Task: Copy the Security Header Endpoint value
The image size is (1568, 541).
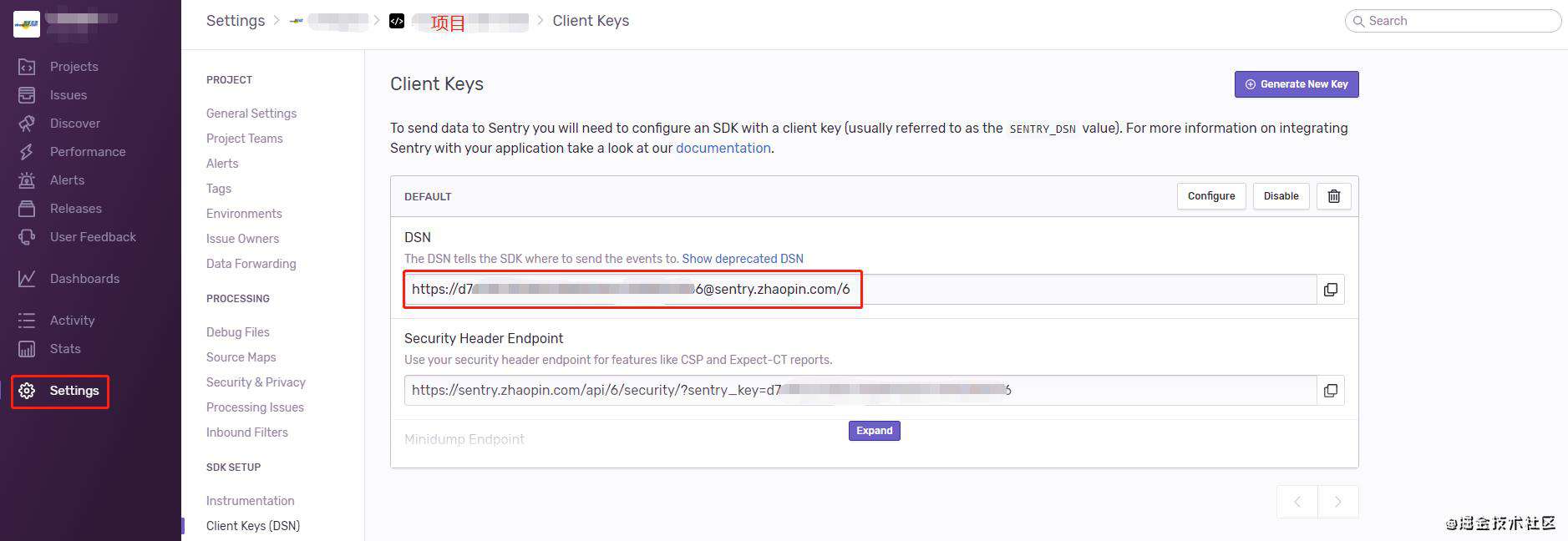Action: pyautogui.click(x=1331, y=391)
